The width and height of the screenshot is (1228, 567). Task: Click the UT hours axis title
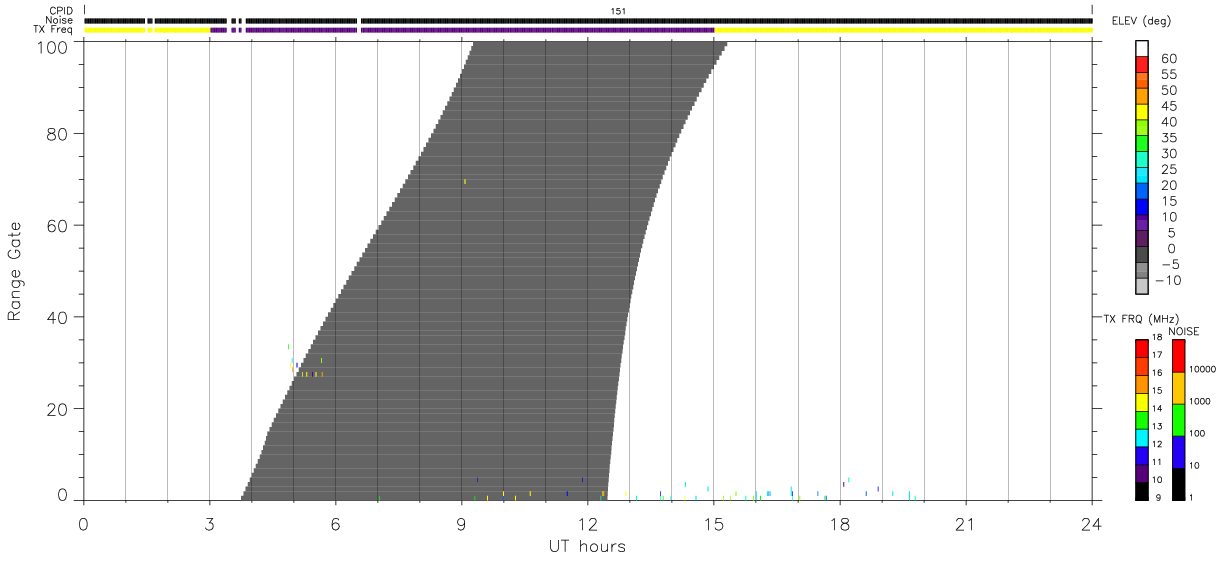[x=587, y=546]
